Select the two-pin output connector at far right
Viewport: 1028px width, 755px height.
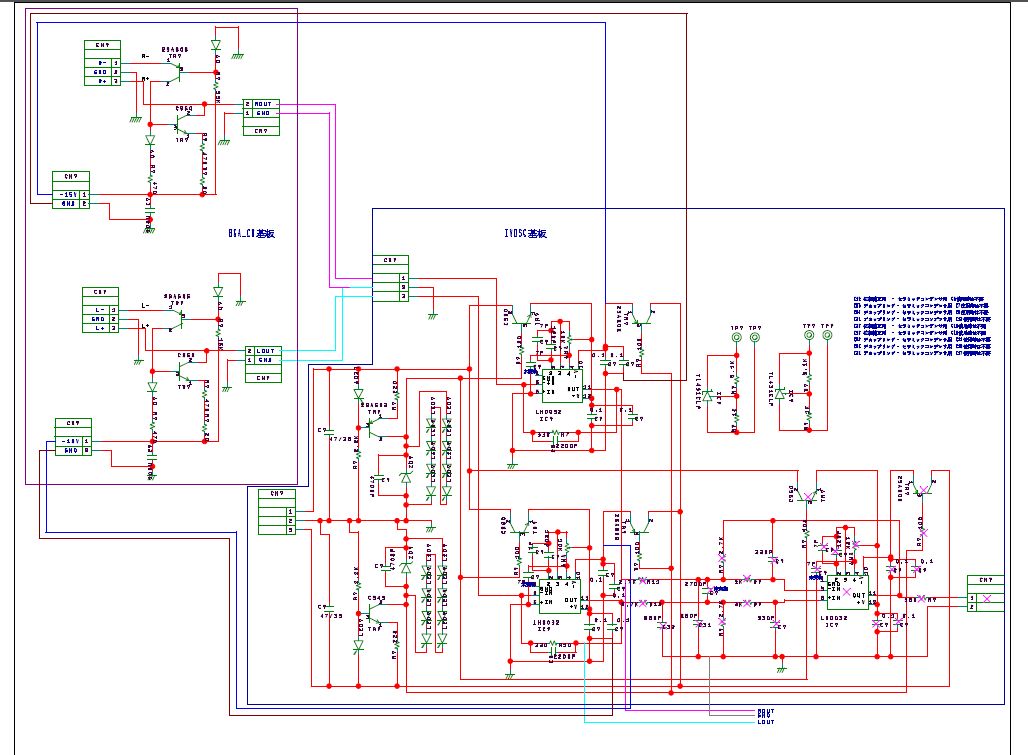[x=985, y=598]
